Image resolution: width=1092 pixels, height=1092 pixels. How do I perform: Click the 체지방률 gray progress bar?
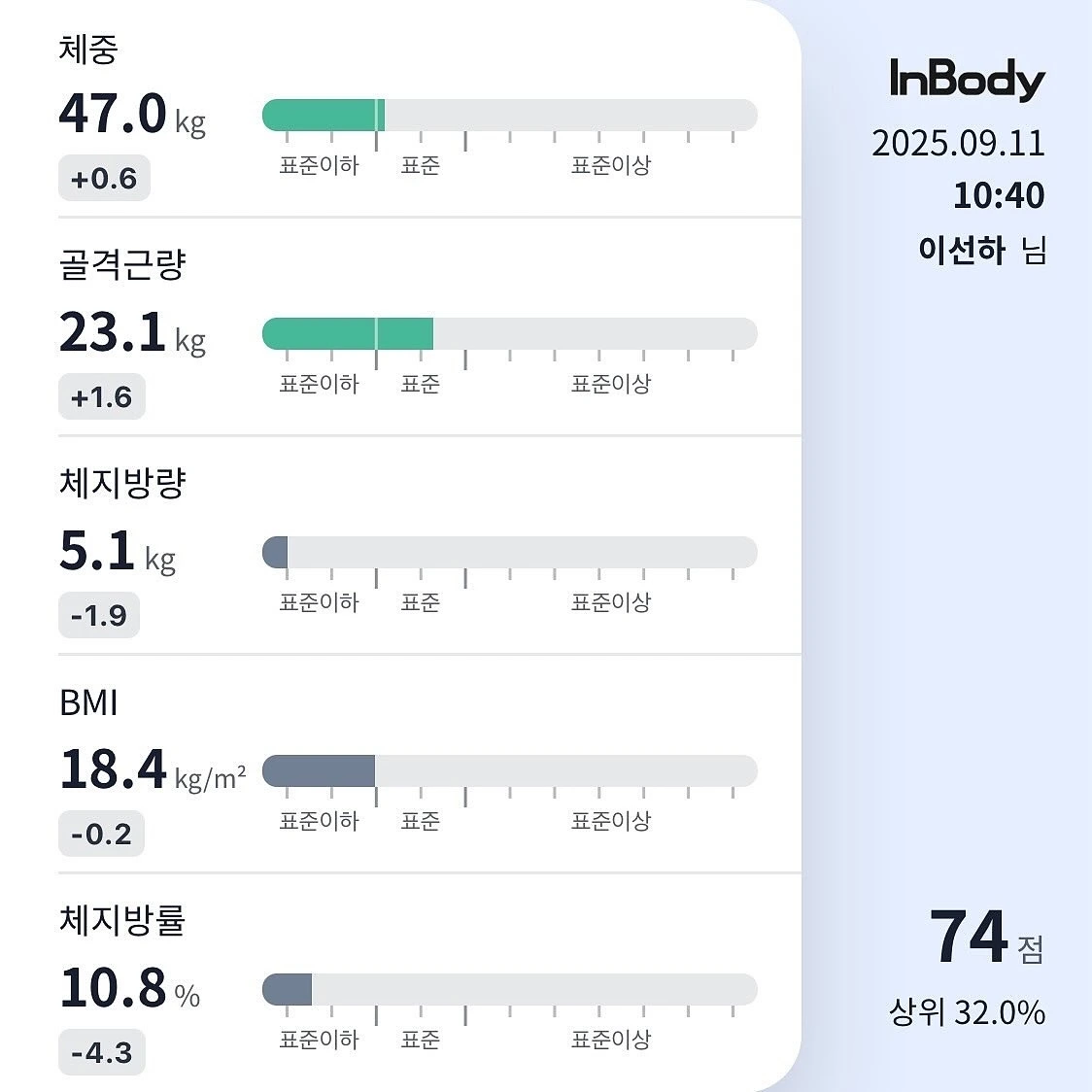509,990
